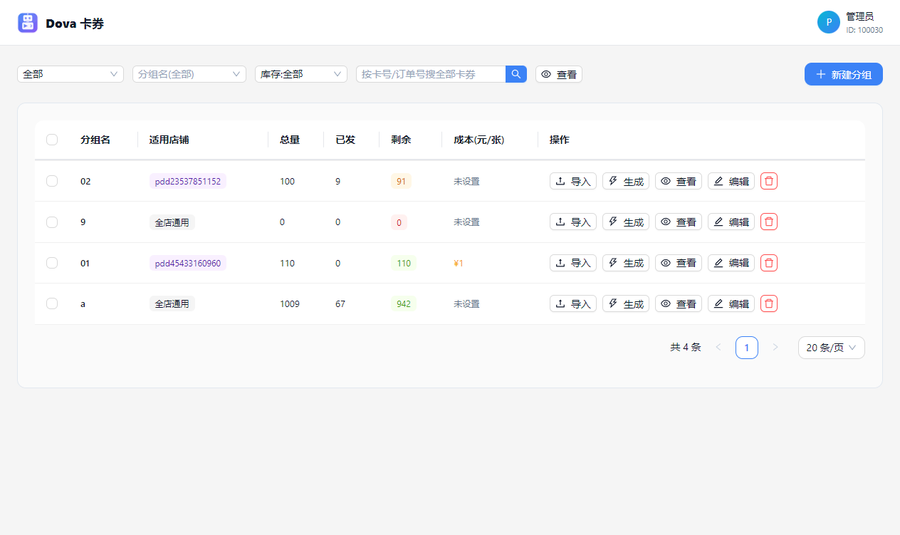
Task: Click 全店通用 tag in group a row
Action: pyautogui.click(x=172, y=304)
